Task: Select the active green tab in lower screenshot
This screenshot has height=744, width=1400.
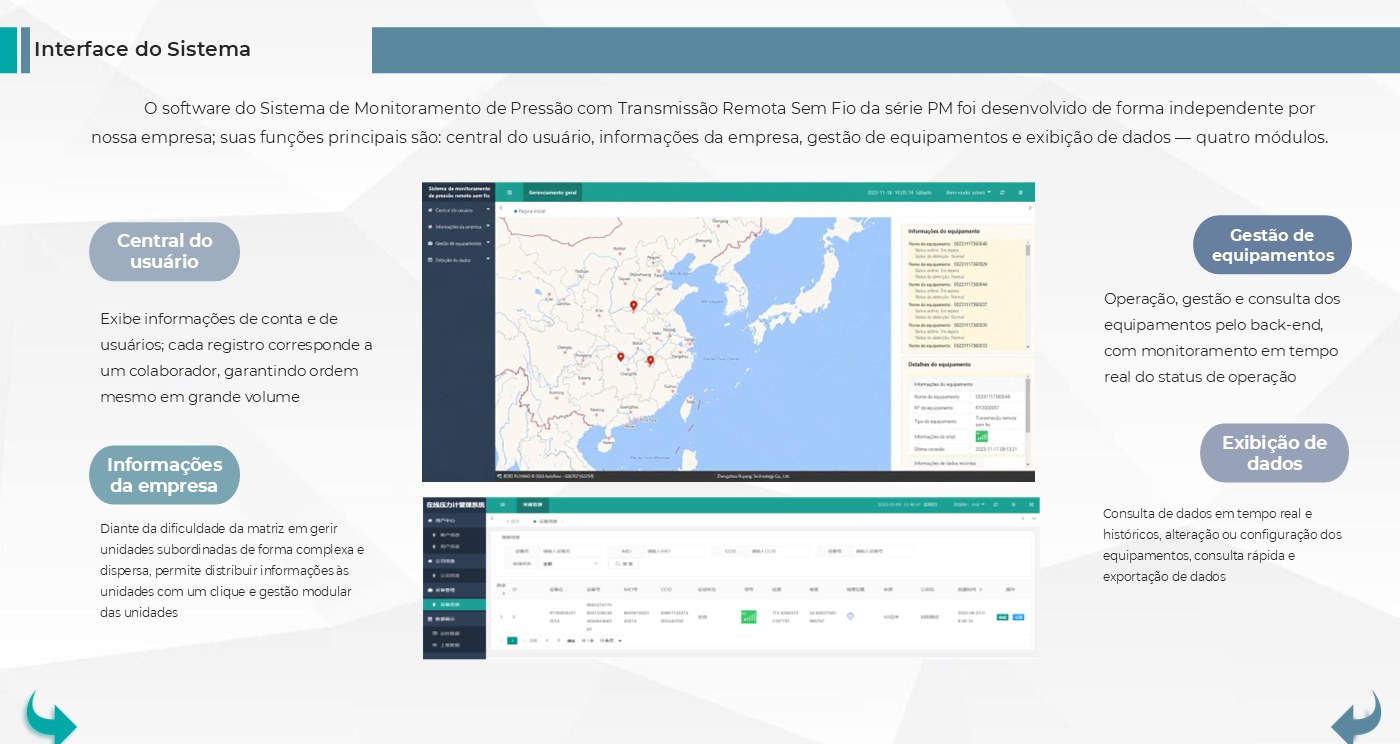Action: [x=533, y=504]
